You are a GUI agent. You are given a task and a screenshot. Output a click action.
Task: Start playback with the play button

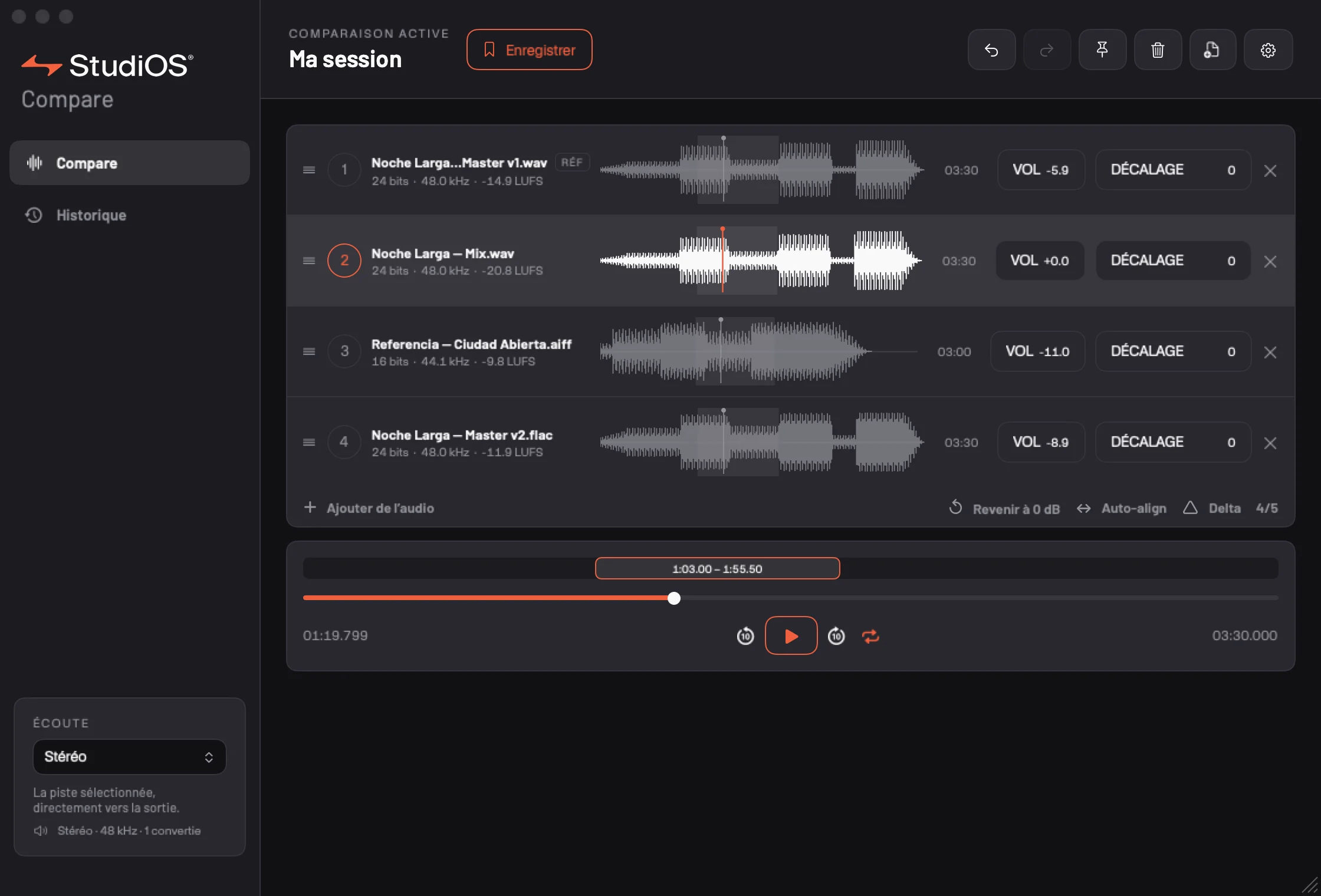pyautogui.click(x=791, y=635)
